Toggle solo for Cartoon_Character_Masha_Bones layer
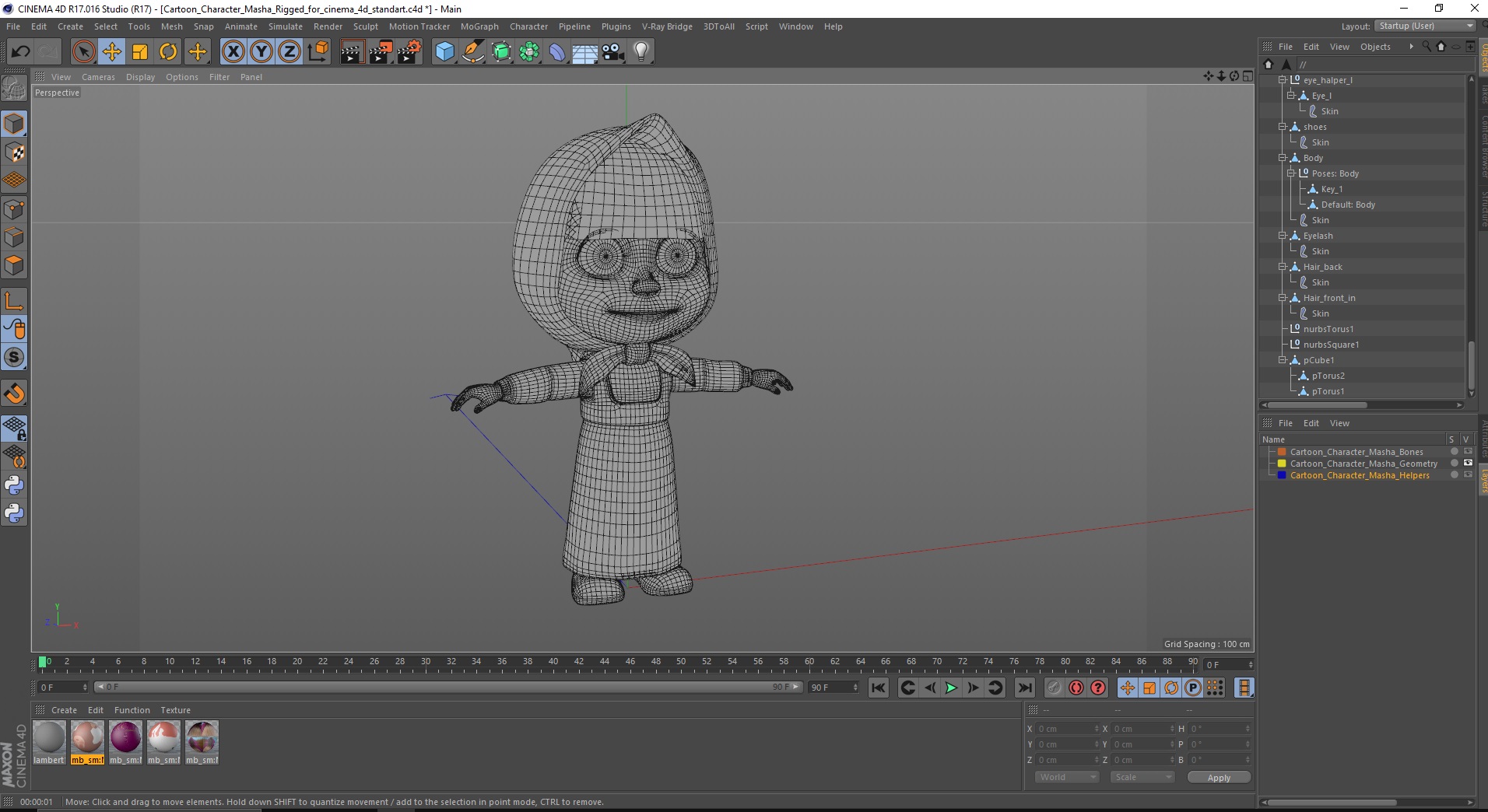The width and height of the screenshot is (1488, 812). click(x=1454, y=452)
